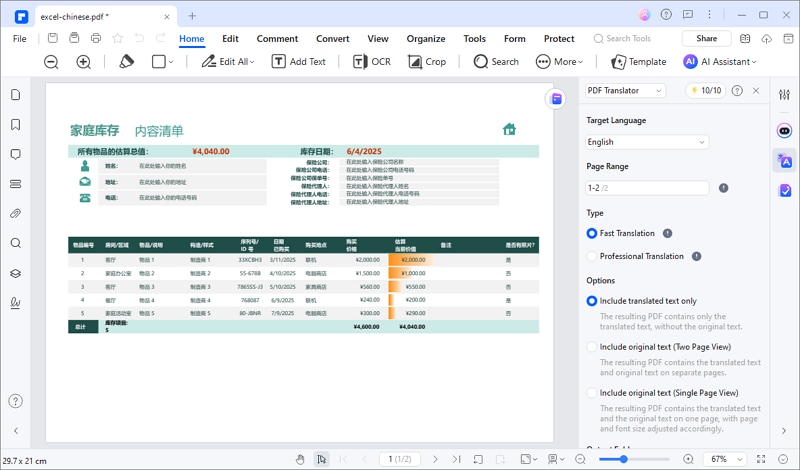The width and height of the screenshot is (800, 470).
Task: Click the Print icon in quick toolbar
Action: [x=95, y=38]
